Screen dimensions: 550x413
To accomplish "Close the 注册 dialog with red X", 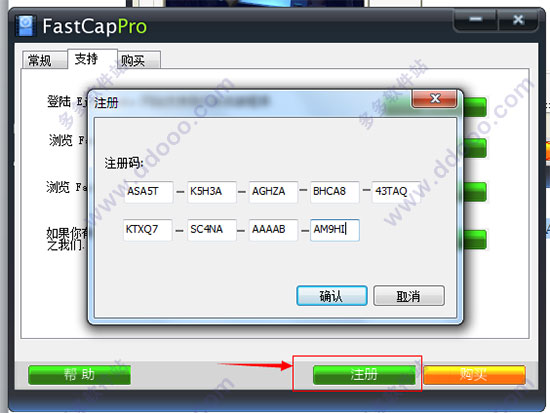I will 435,99.
